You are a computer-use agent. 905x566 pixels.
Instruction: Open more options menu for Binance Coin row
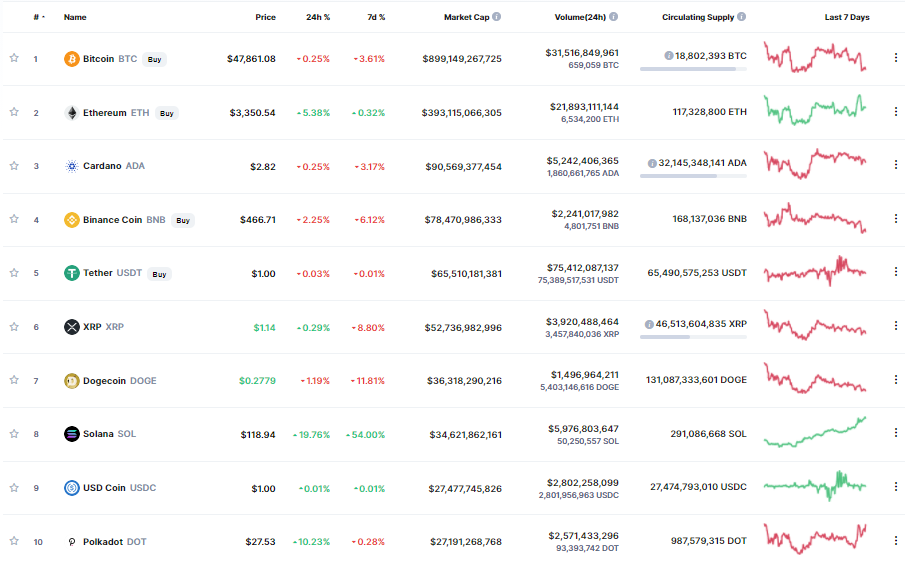pos(896,219)
